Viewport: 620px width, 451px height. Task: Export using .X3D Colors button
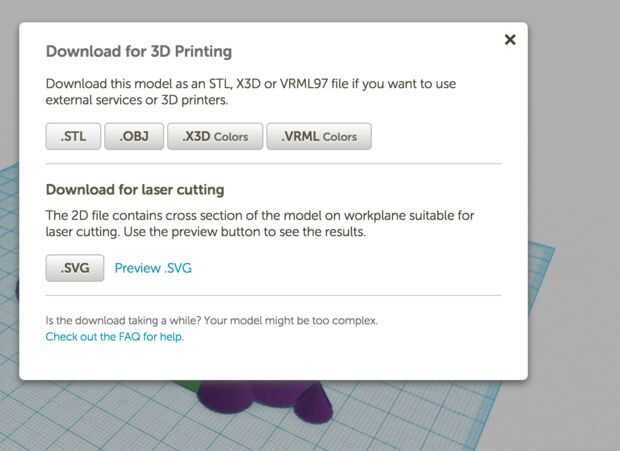tap(215, 136)
